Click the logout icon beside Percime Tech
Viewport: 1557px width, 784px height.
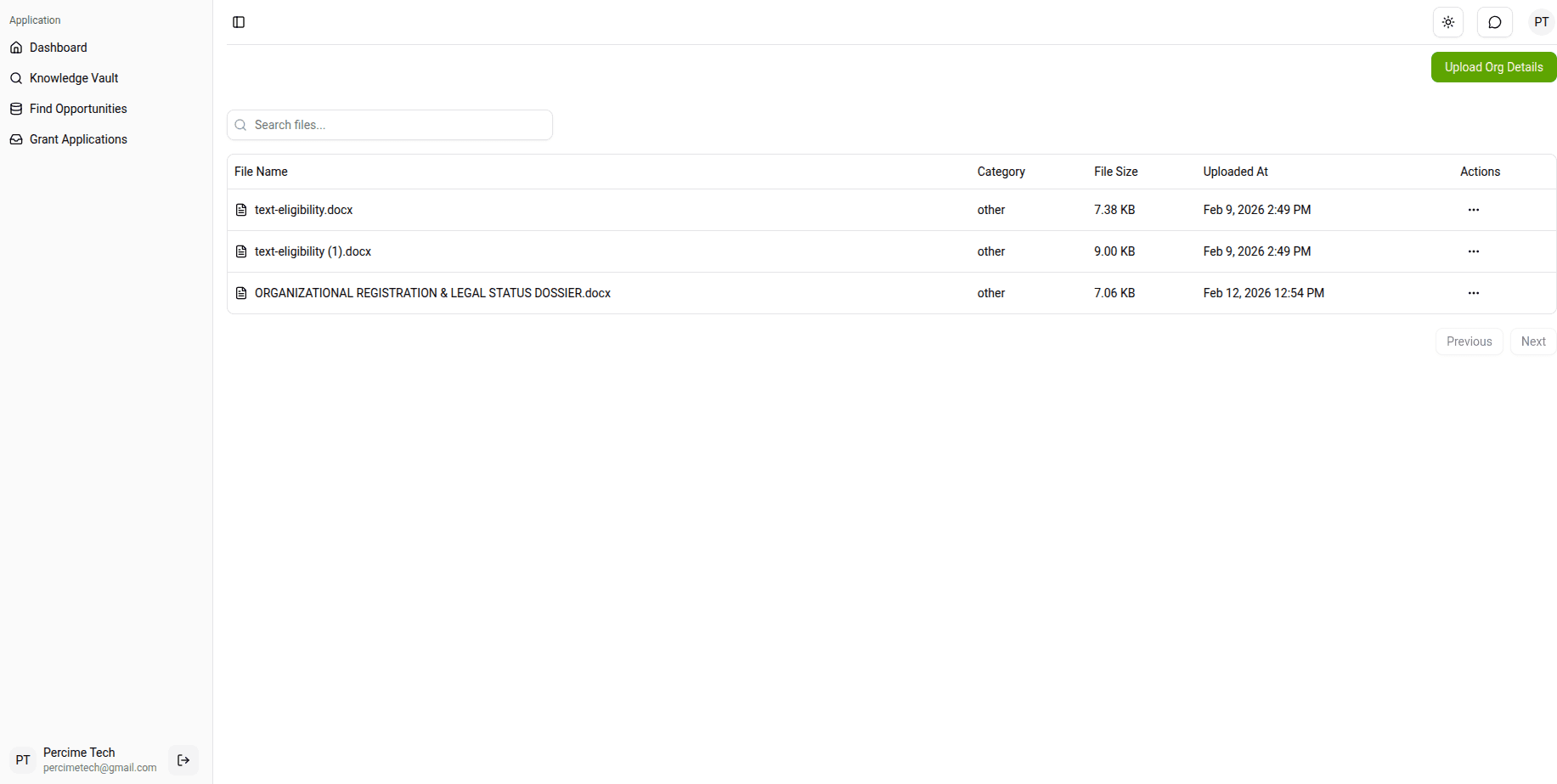tap(183, 760)
